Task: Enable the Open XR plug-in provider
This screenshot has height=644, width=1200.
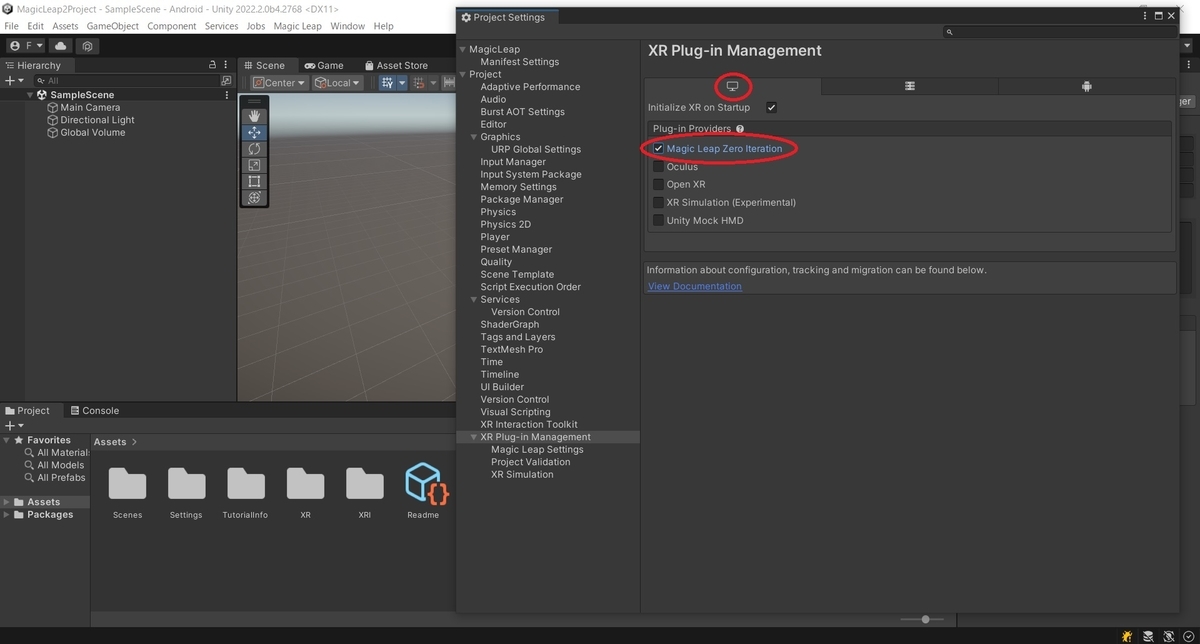Action: point(658,185)
